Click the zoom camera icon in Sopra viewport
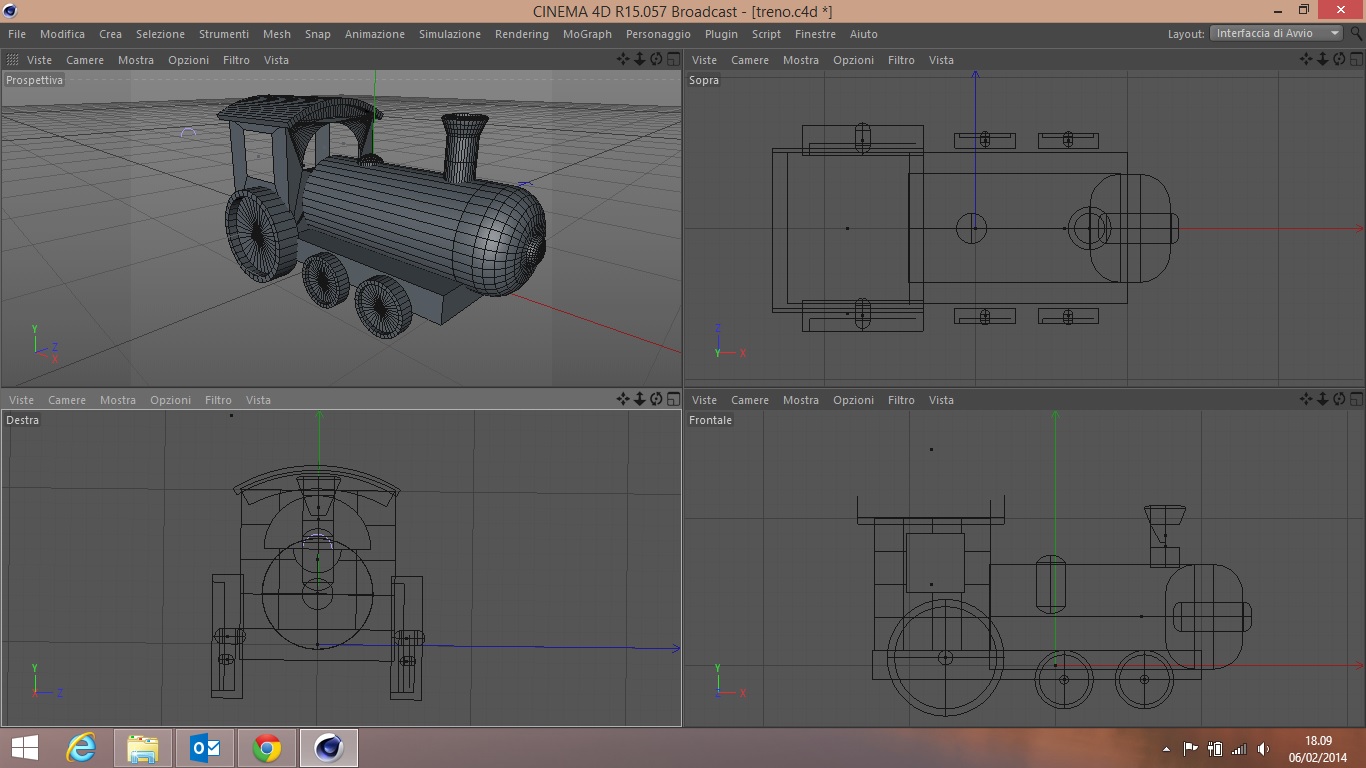1366x768 pixels. click(x=1322, y=60)
